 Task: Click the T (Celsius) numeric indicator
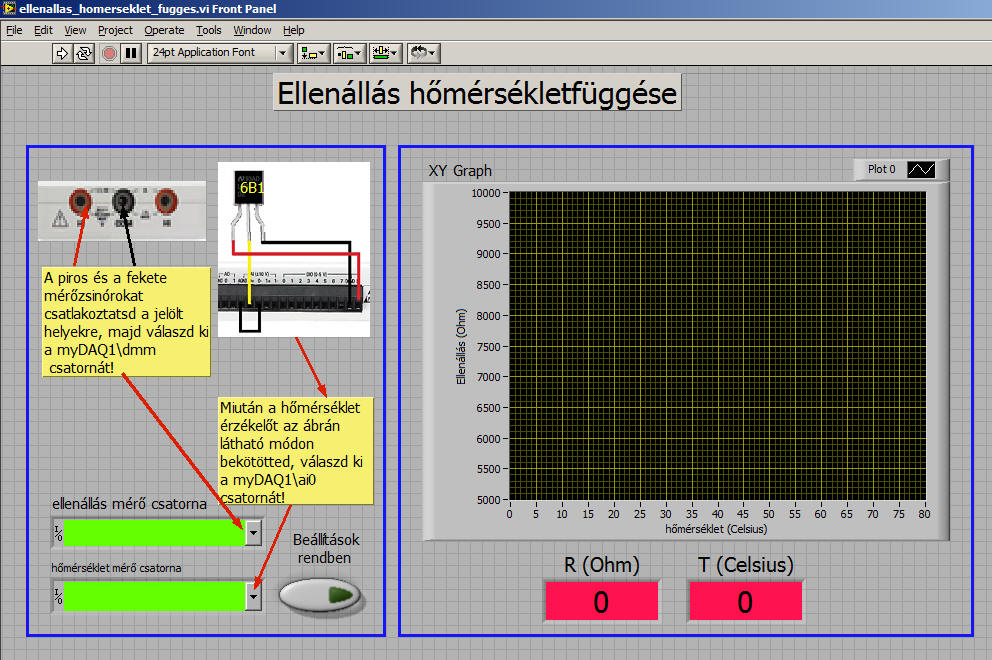[745, 602]
